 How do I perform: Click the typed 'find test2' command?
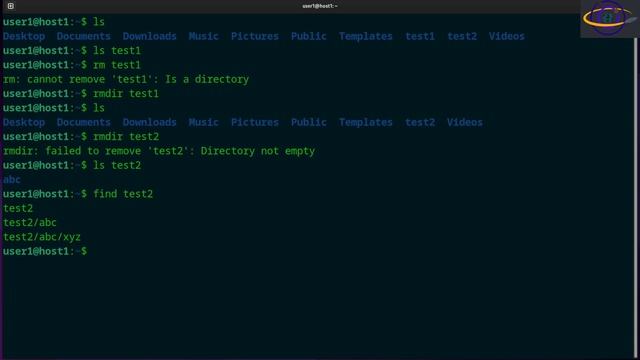tap(123, 194)
